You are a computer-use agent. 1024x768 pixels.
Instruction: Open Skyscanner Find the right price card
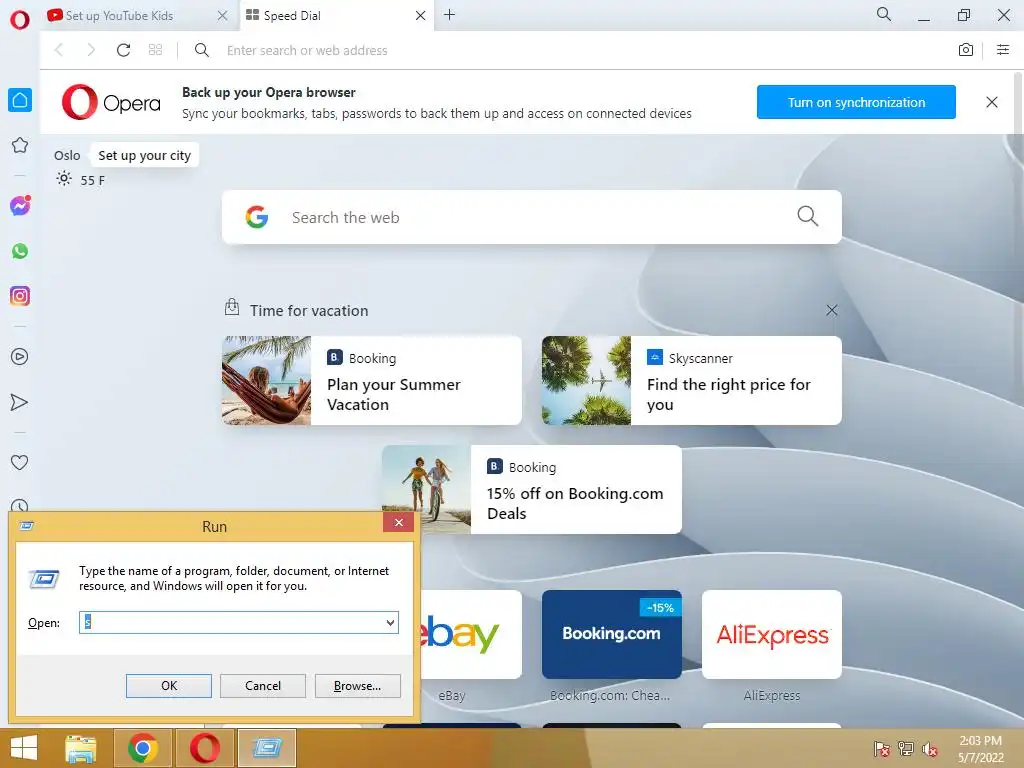(x=692, y=381)
